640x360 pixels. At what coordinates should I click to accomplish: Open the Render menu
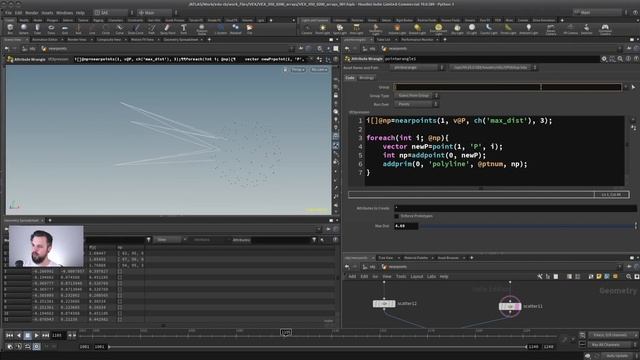pyautogui.click(x=32, y=13)
